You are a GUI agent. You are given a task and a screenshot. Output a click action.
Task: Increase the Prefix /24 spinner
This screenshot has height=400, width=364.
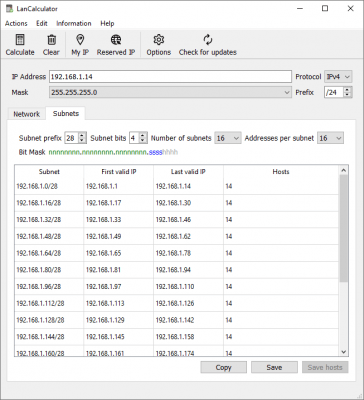[x=347, y=90]
